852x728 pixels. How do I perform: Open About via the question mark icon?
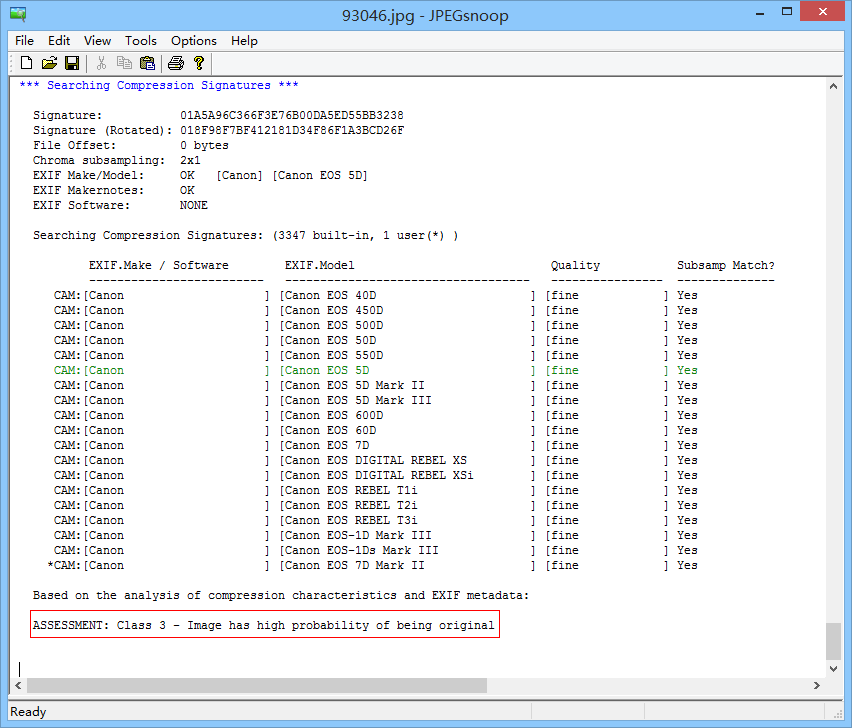199,63
